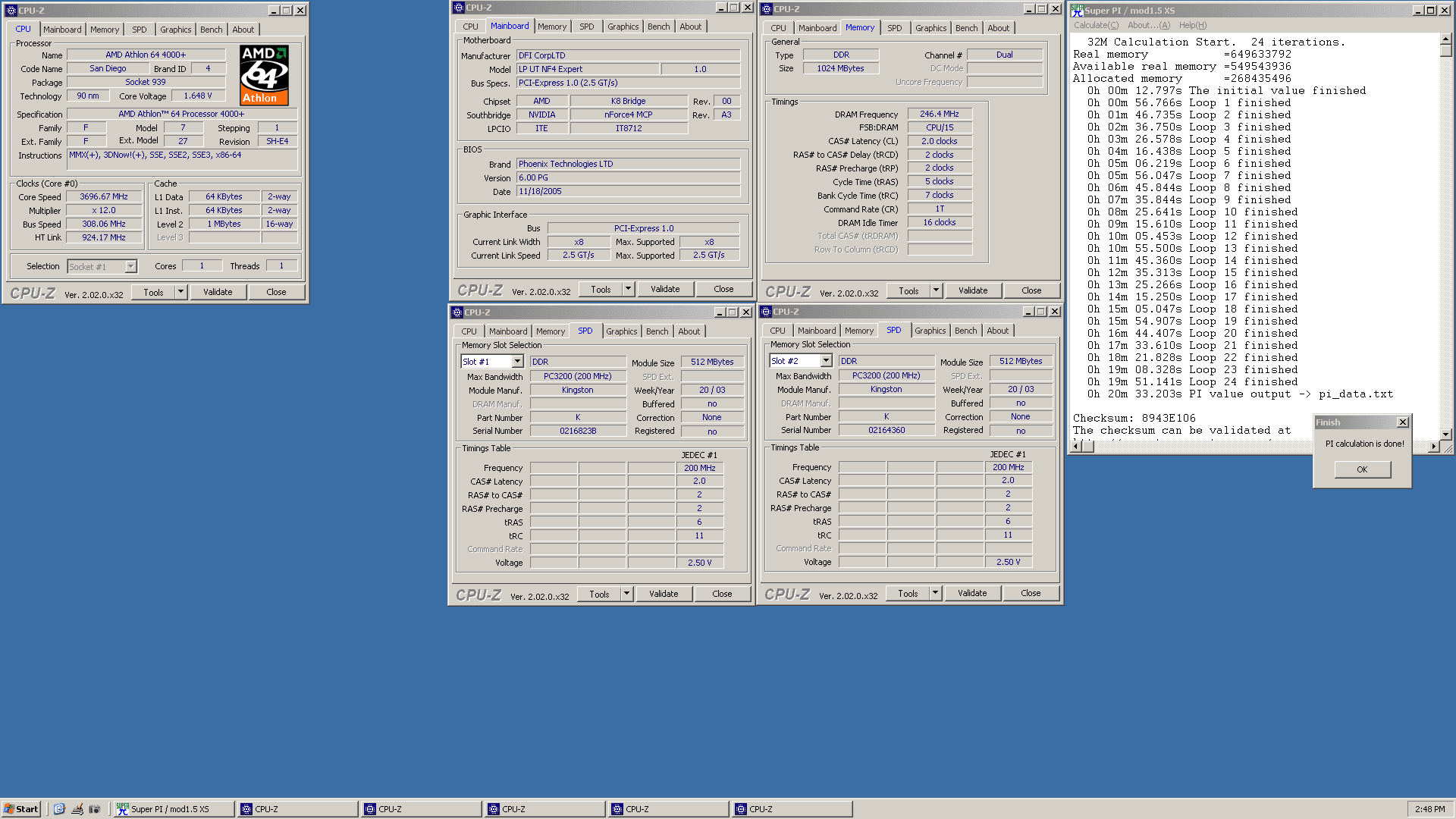1456x819 pixels.
Task: Open the Windows Start menu
Action: tap(20, 809)
